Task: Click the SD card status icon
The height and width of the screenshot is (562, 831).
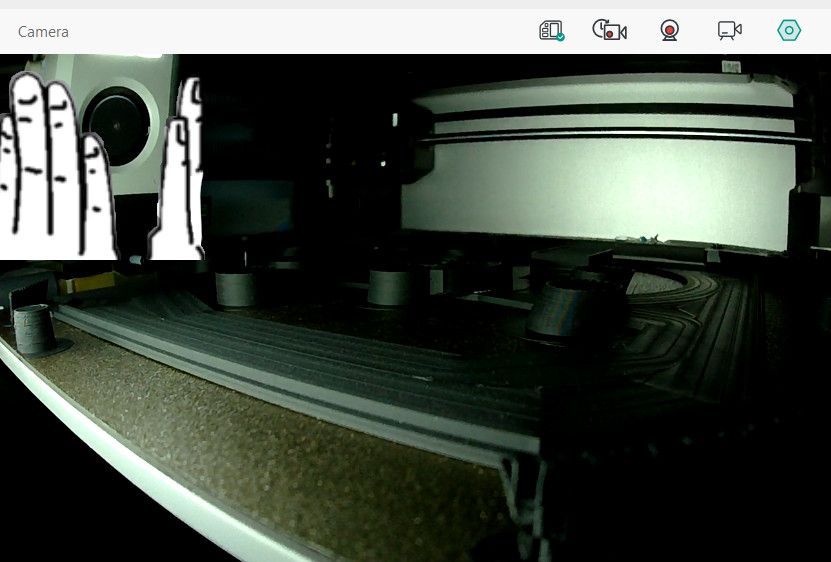Action: tap(552, 31)
